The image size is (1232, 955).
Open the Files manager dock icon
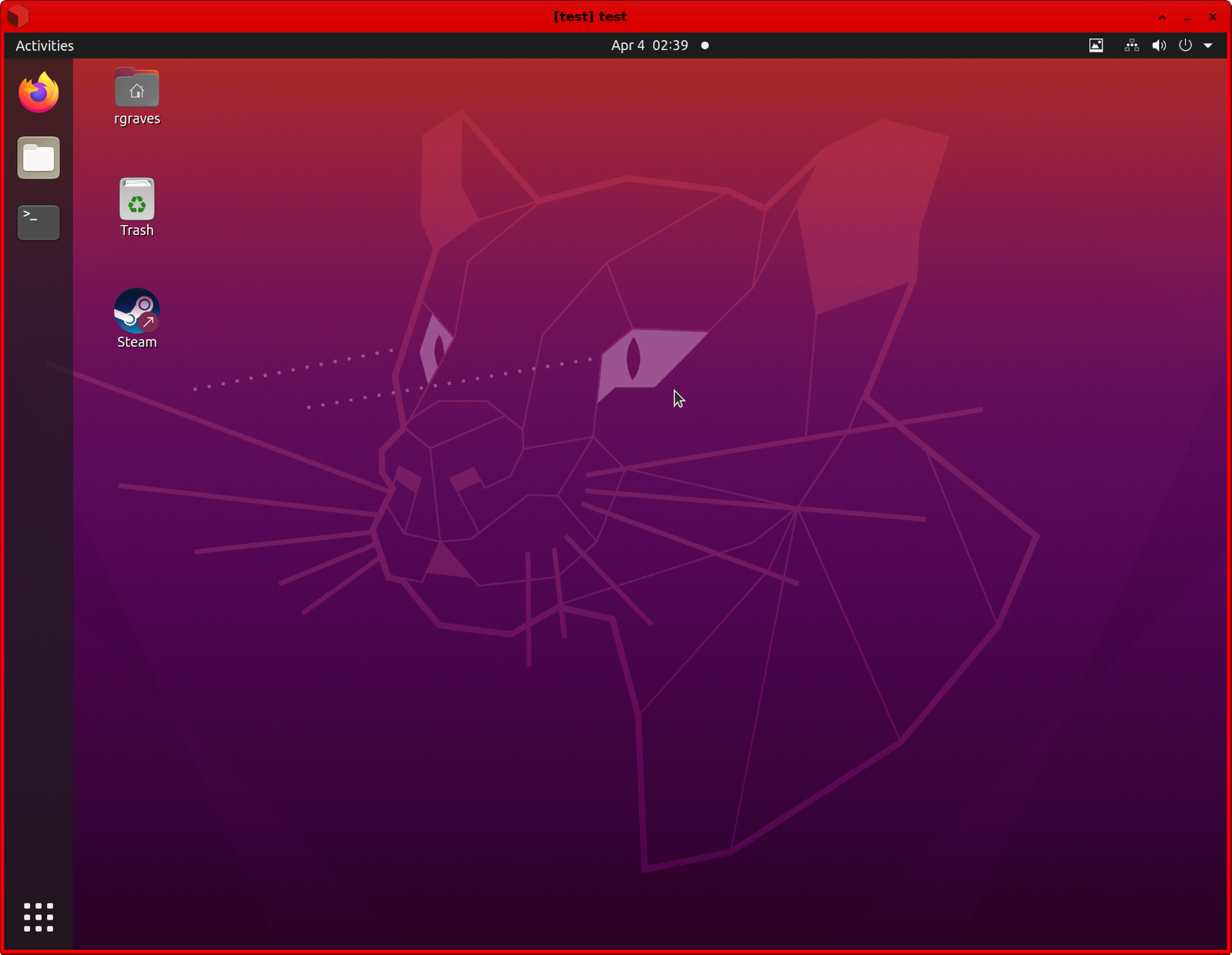tap(38, 158)
